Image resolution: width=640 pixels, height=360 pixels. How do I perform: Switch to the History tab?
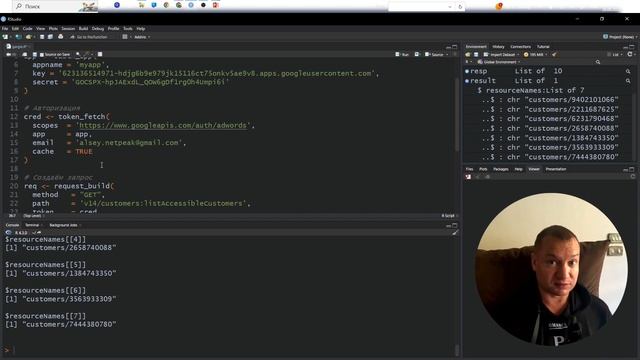498,47
